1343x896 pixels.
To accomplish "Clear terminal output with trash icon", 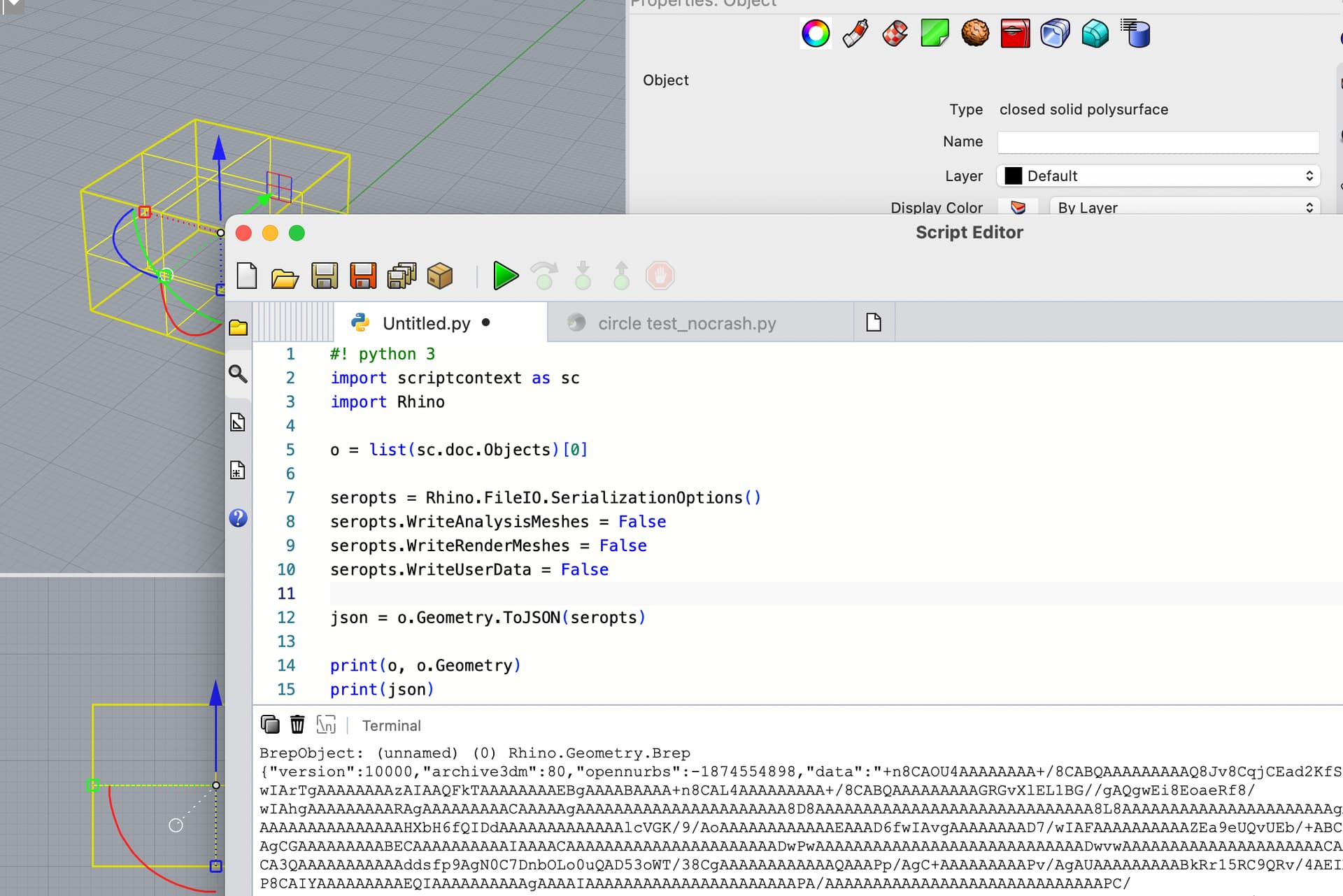I will pyautogui.click(x=297, y=725).
